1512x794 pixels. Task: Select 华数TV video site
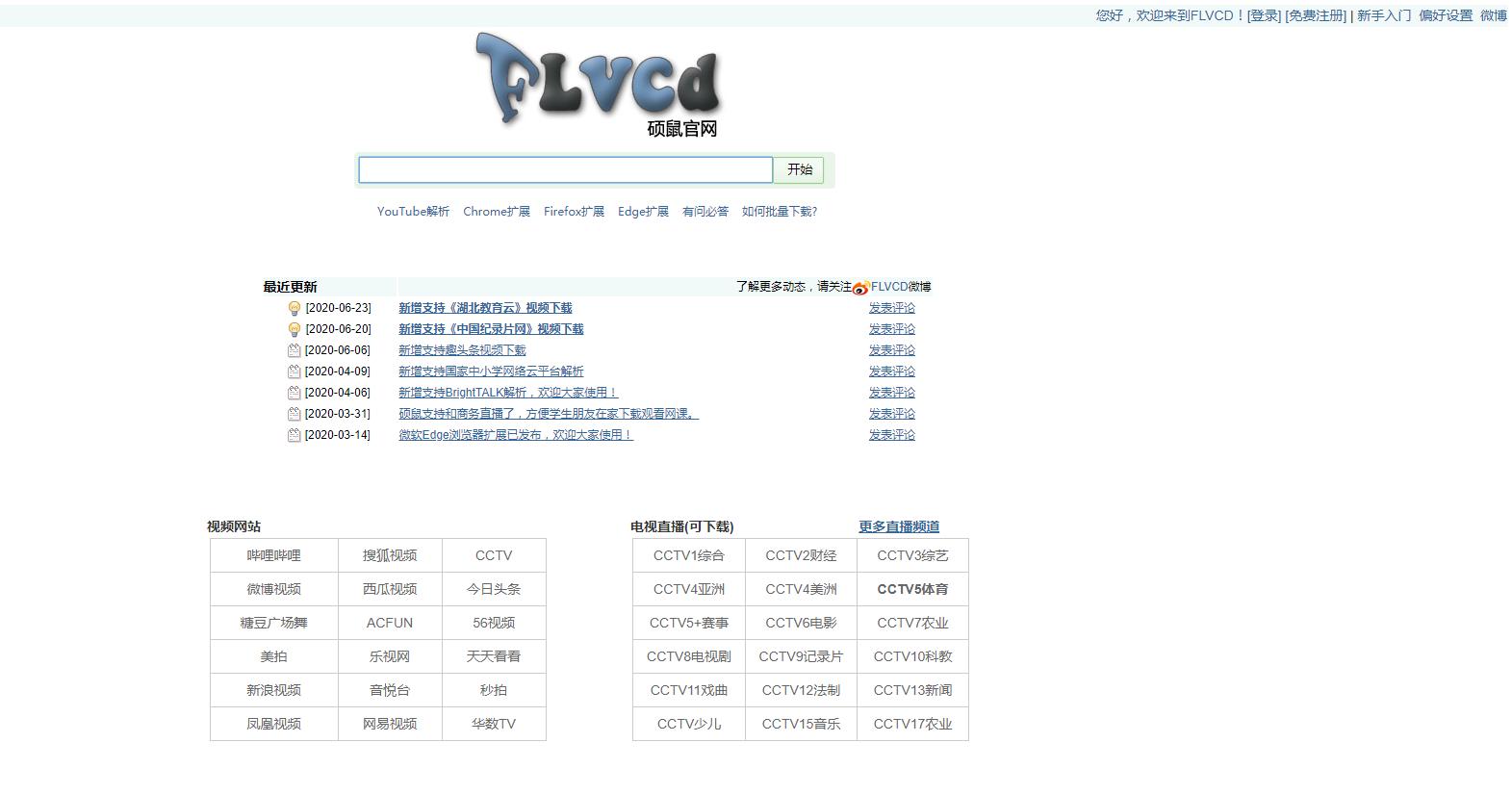coord(494,724)
